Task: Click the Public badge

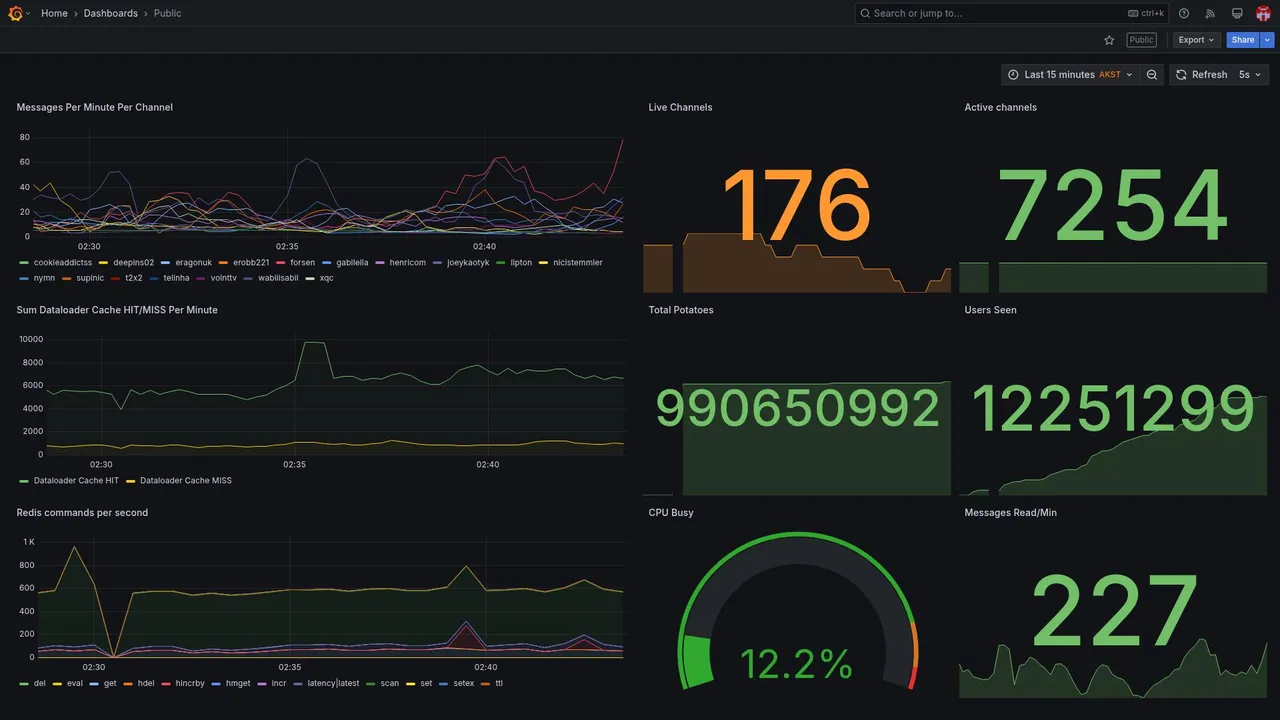Action: pyautogui.click(x=1141, y=40)
